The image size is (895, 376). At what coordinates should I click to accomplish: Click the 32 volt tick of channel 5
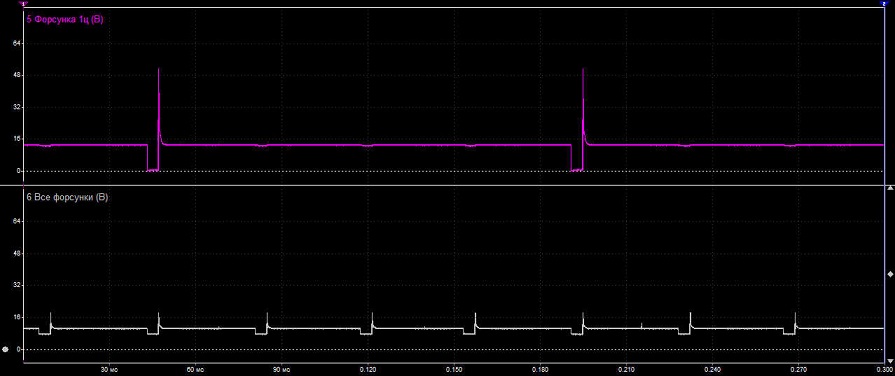click(x=17, y=107)
